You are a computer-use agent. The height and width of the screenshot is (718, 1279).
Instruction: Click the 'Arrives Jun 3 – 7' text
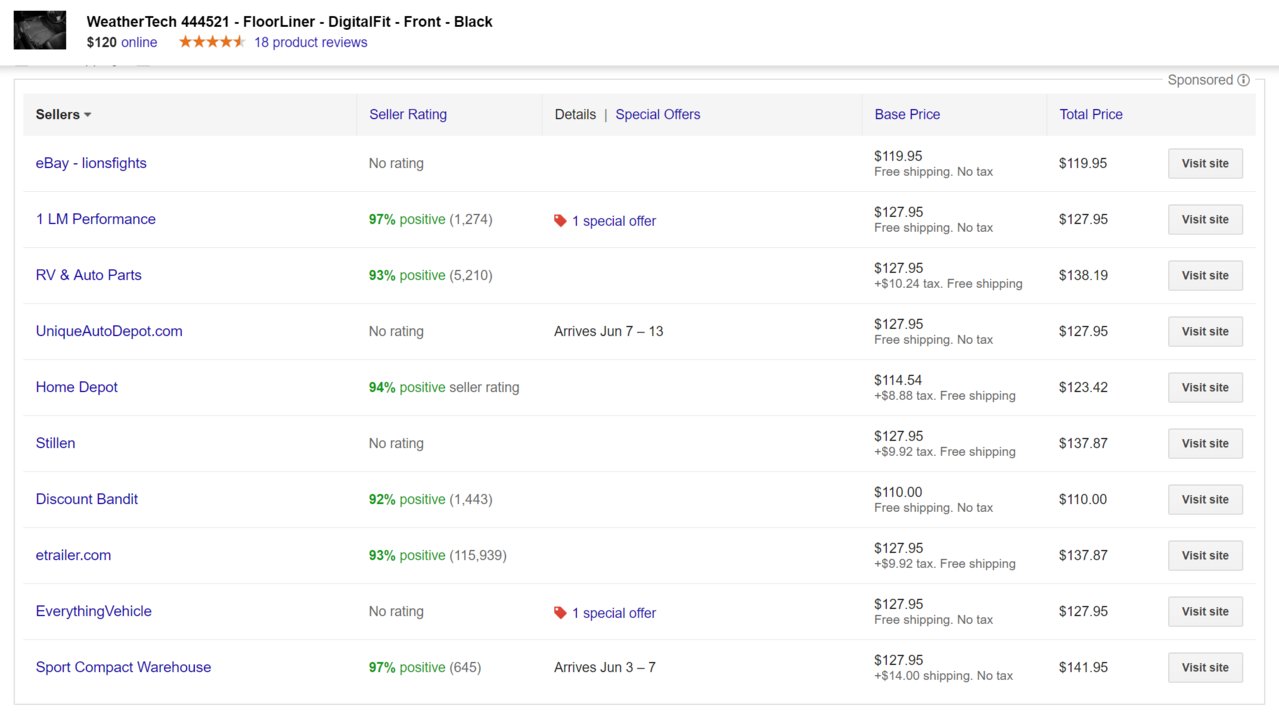pyautogui.click(x=605, y=667)
